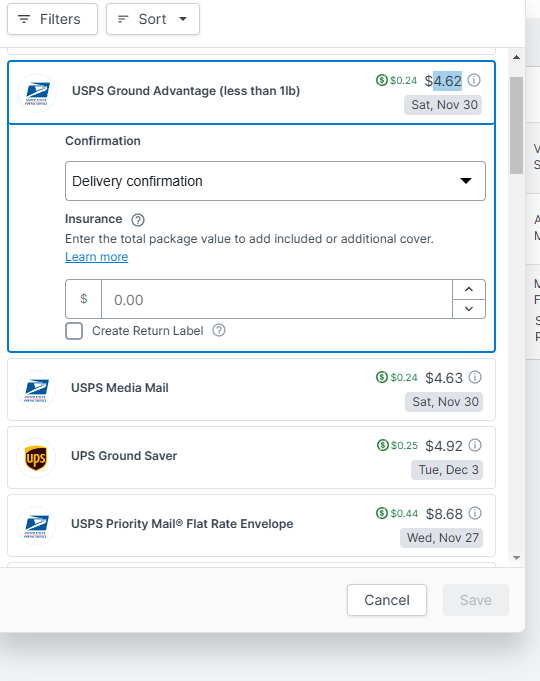Click the Sort caret arrow
Viewport: 540px width, 681px height.
point(183,19)
